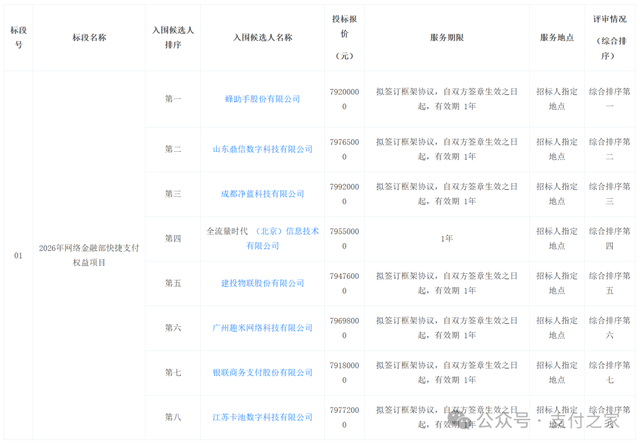
Task: Click the 建投物联股份有限公司 link
Action: [262, 283]
